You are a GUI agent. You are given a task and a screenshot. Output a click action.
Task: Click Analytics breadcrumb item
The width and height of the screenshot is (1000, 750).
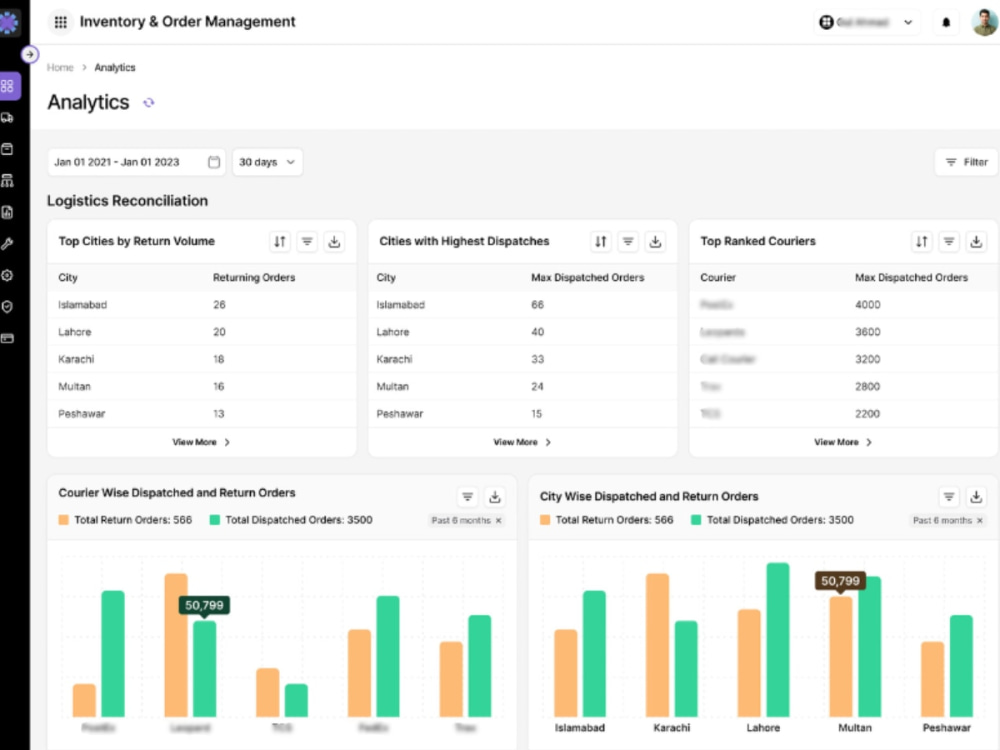click(x=115, y=68)
